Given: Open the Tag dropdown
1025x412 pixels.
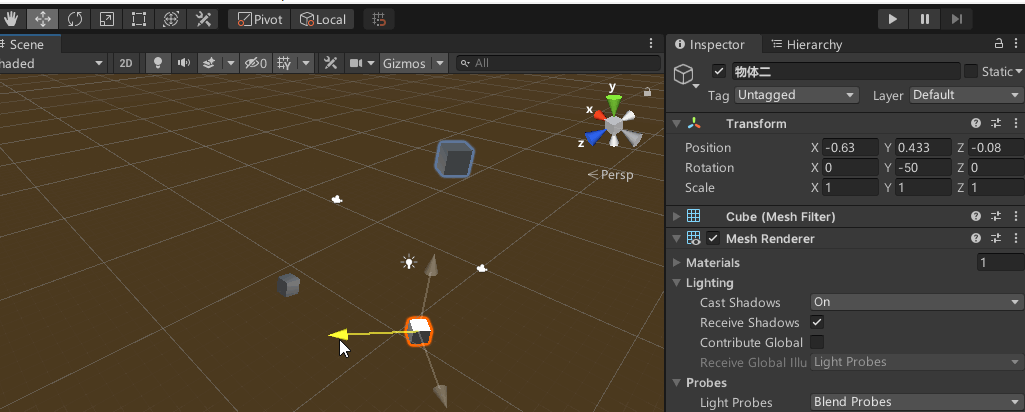Looking at the screenshot, I should pyautogui.click(x=796, y=95).
